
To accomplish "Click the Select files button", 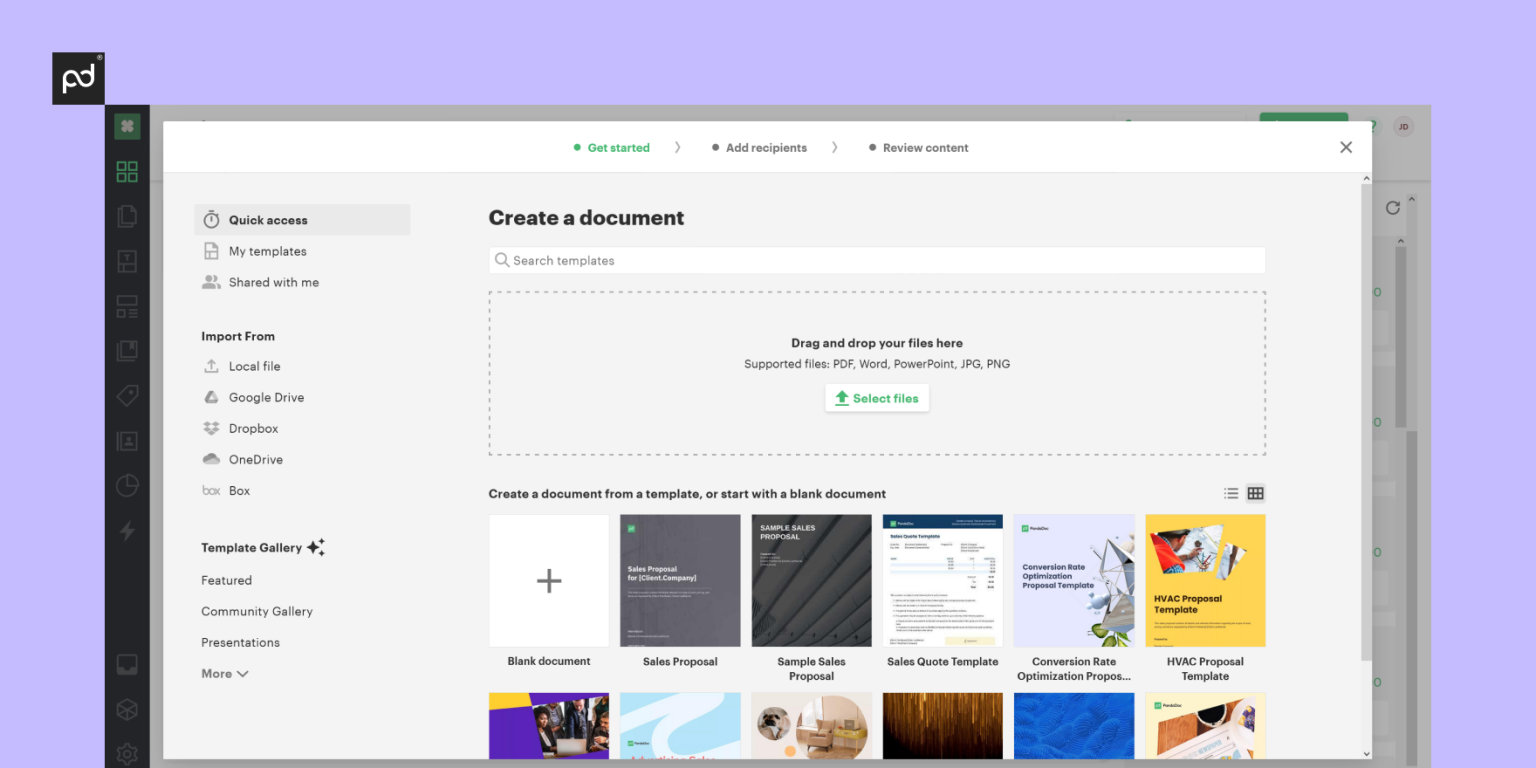I will click(x=877, y=398).
